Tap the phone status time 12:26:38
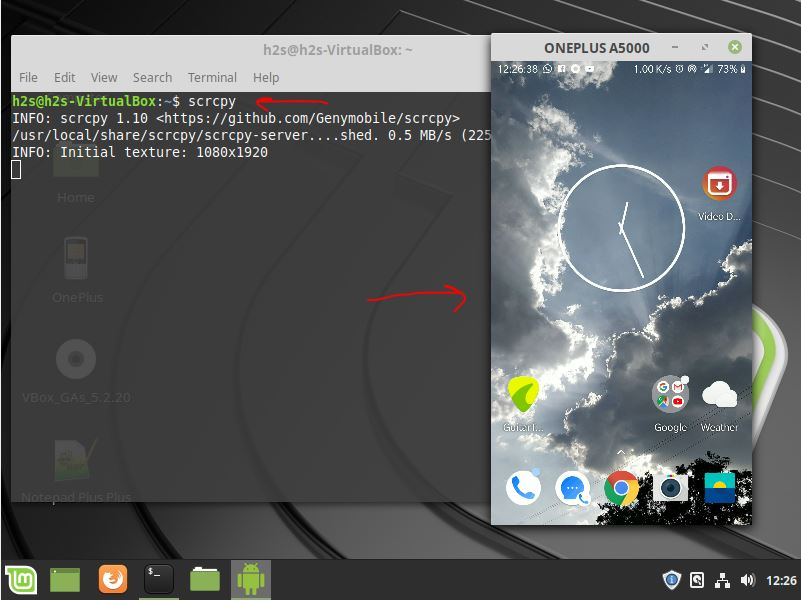This screenshot has width=801, height=600. point(517,69)
